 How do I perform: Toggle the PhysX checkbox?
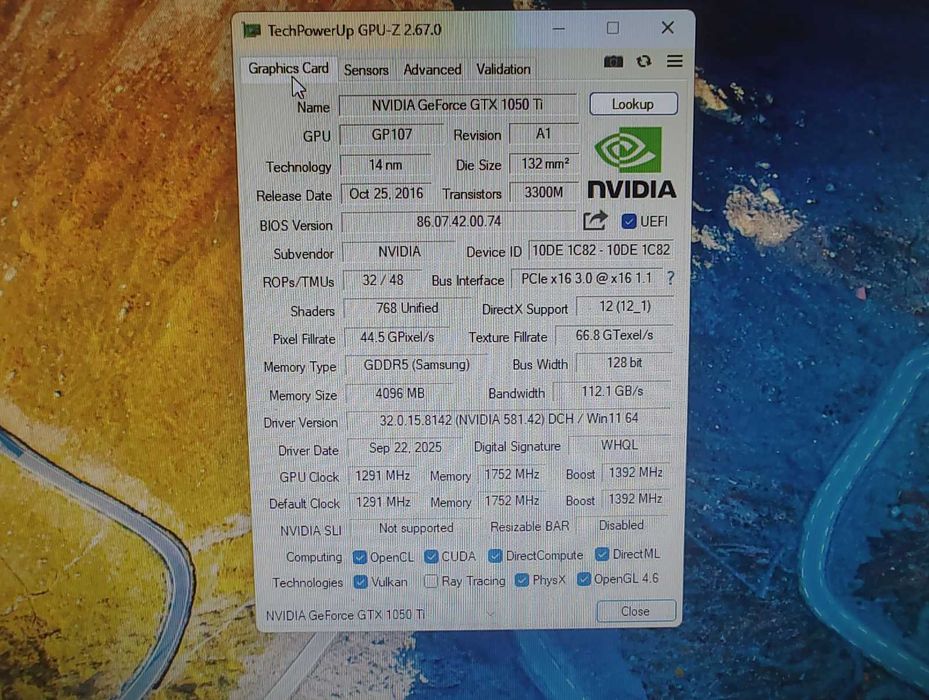(x=521, y=580)
